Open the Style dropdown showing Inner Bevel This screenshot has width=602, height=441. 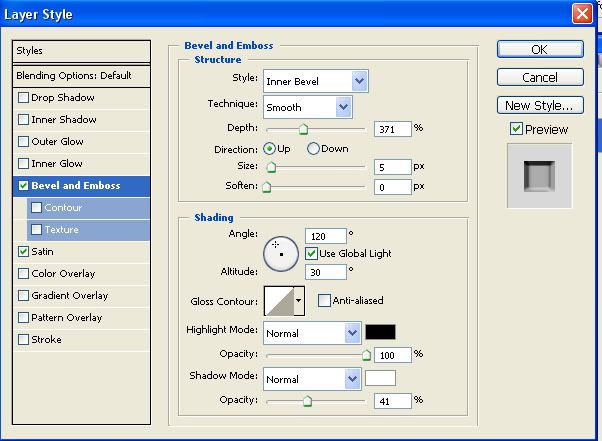[316, 81]
